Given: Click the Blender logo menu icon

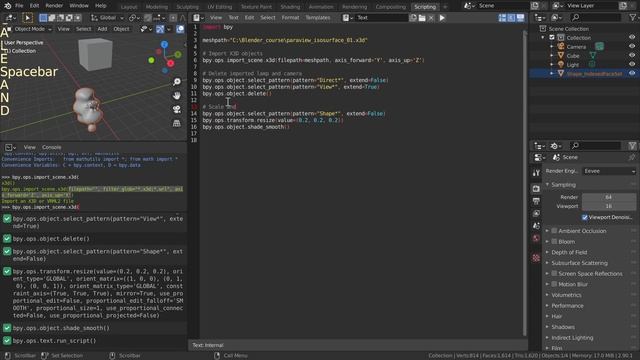Looking at the screenshot, I should (7, 6).
